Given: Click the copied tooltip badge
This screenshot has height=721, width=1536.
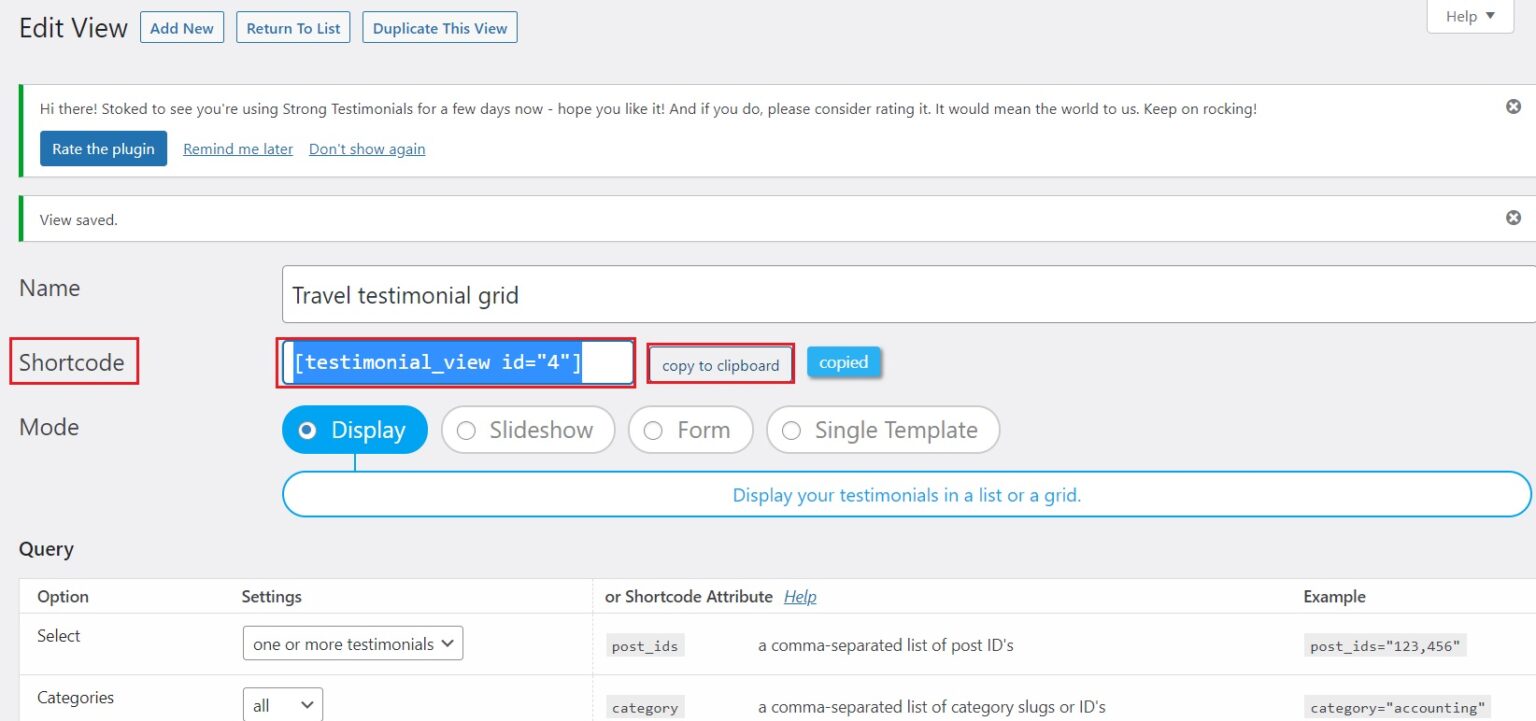Looking at the screenshot, I should [843, 363].
